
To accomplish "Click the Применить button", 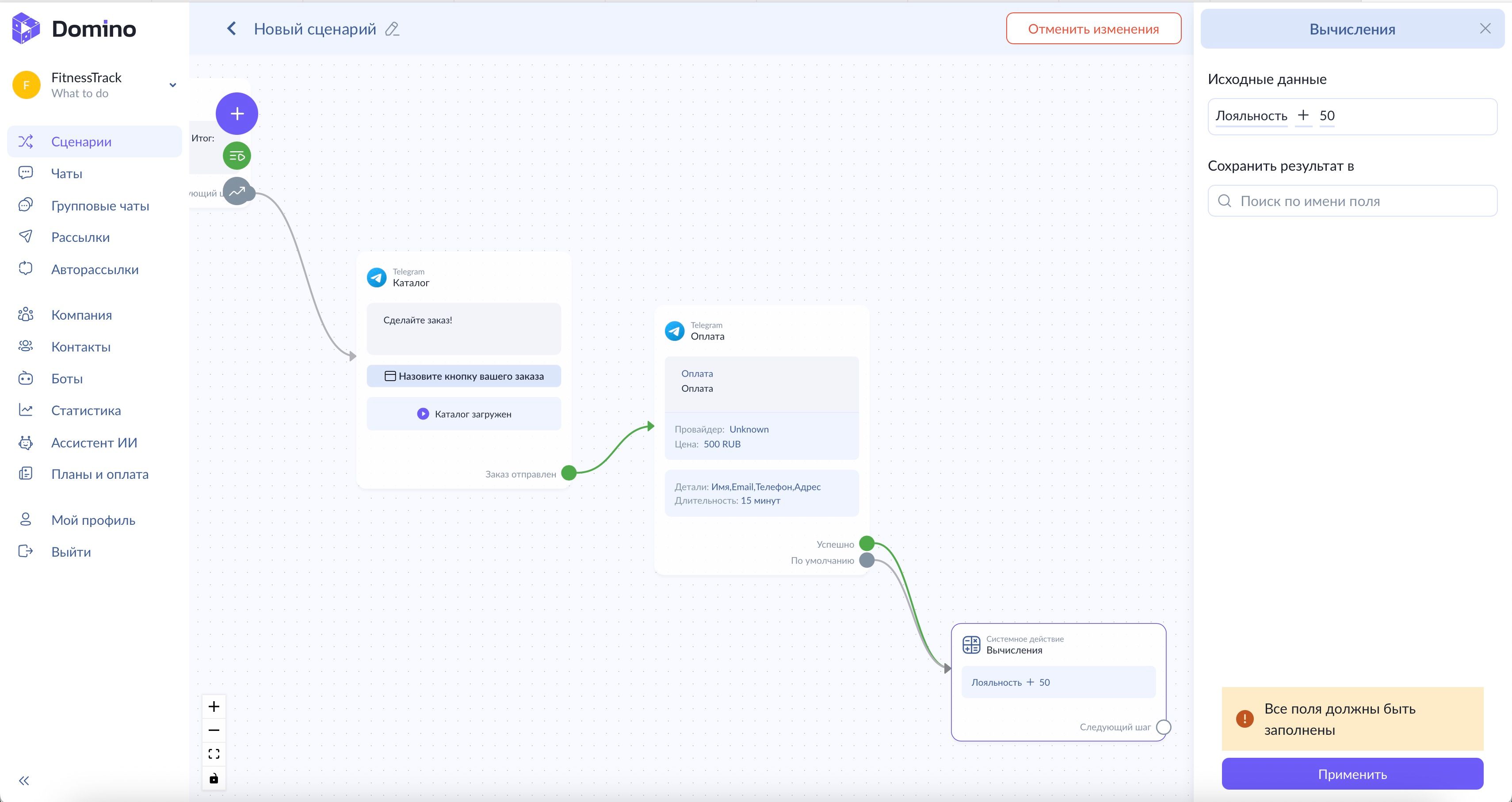I will click(x=1352, y=774).
